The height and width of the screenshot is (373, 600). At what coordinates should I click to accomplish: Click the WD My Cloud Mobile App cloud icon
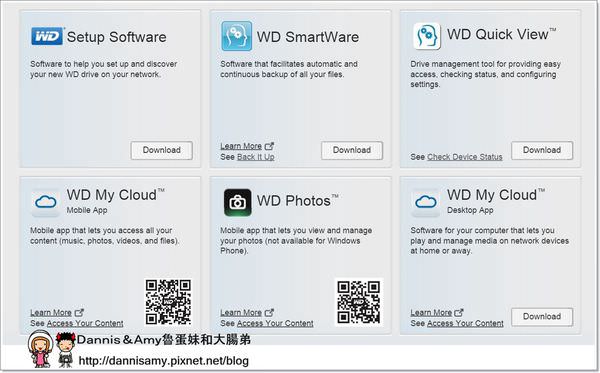(x=46, y=202)
